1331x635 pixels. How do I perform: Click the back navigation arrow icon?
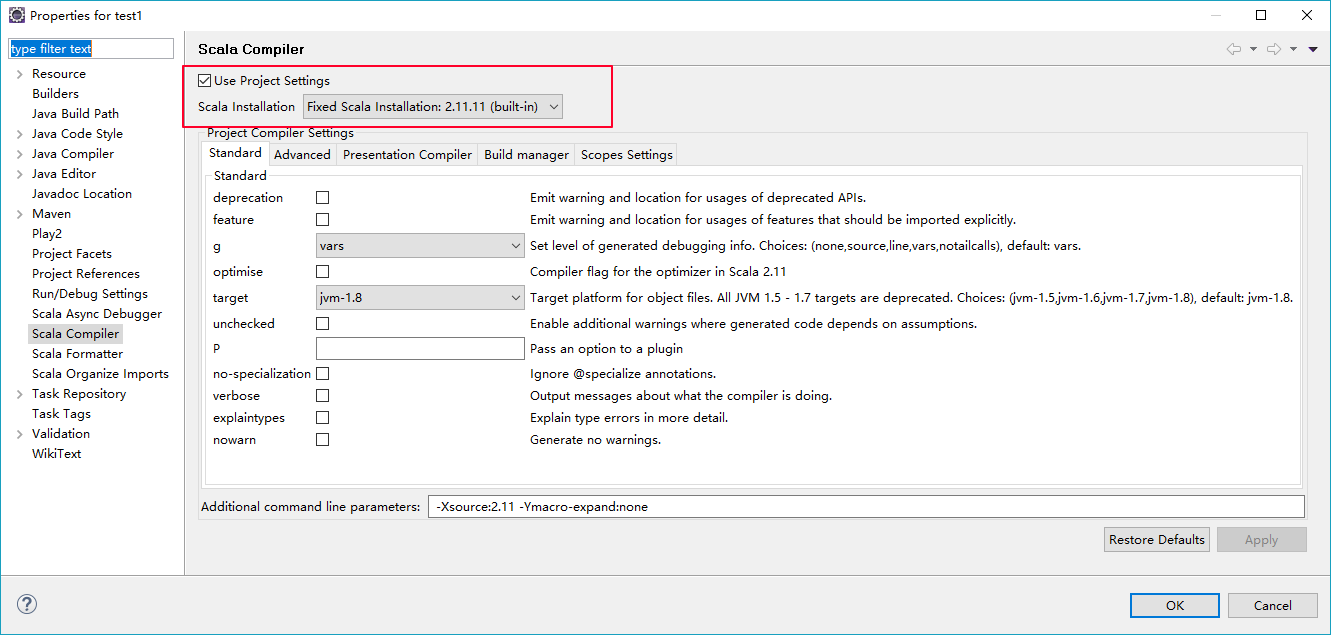pos(1234,49)
